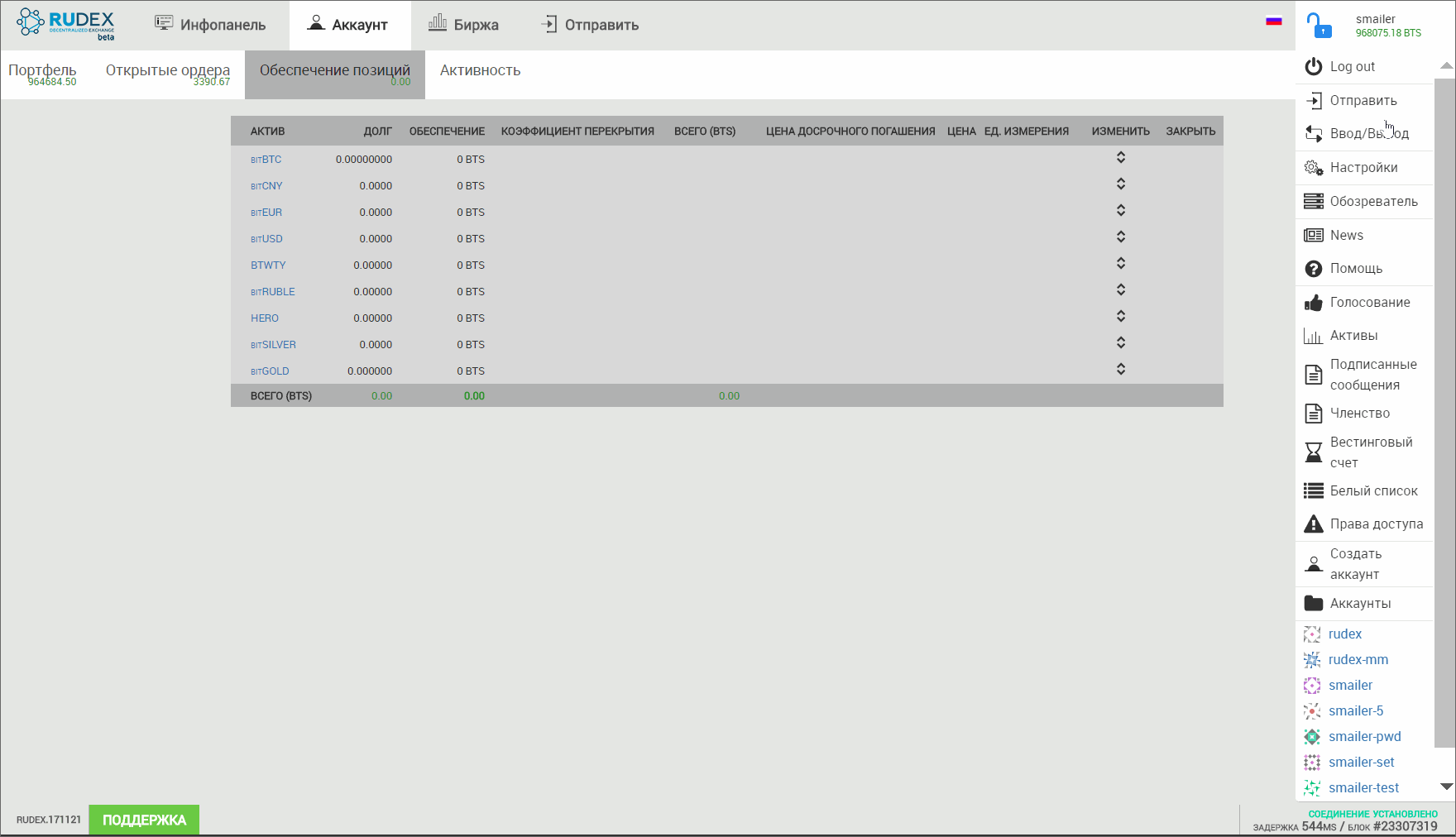Screen dimensions: 1456x837
Task: Click the smailer-set account identicon
Action: (1312, 763)
